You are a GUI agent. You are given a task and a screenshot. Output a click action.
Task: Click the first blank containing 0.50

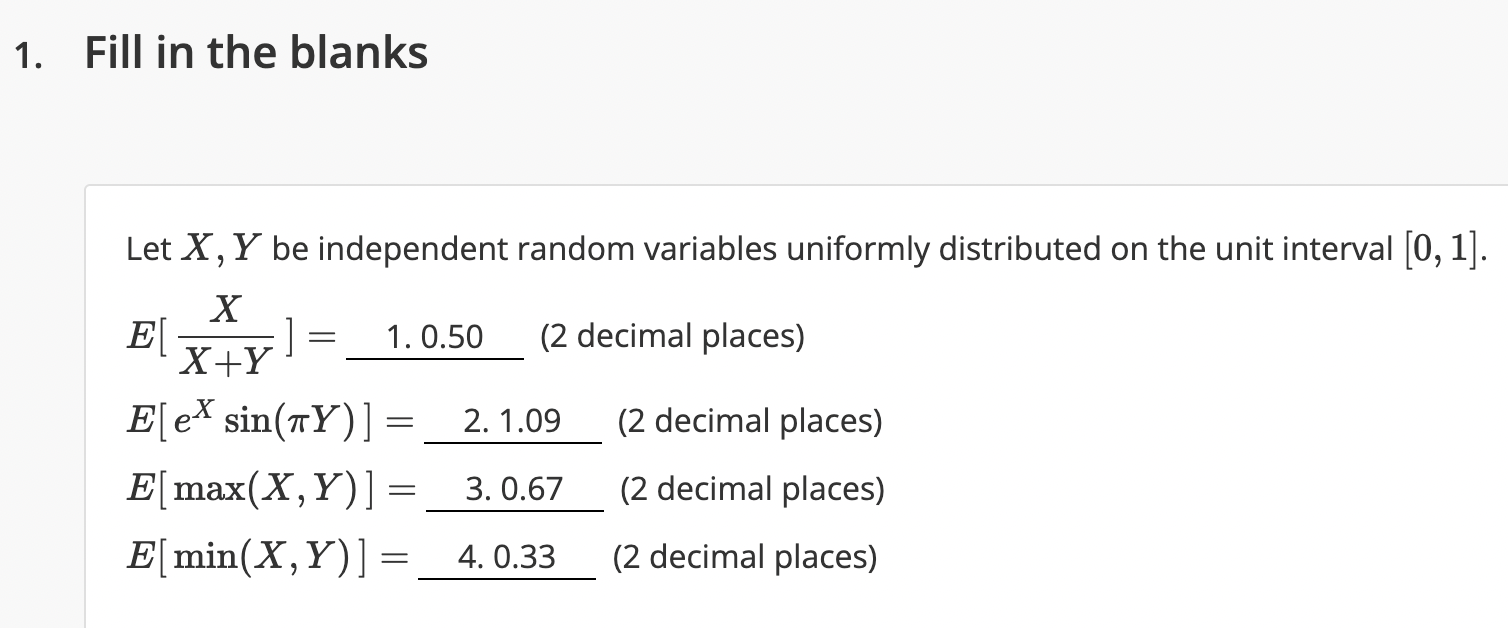point(434,338)
